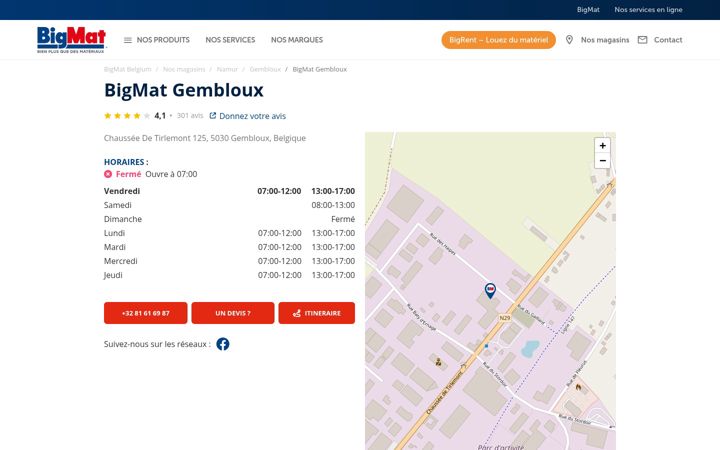Click Ouvre à 07:00 text
This screenshot has width=720, height=450.
[x=171, y=174]
